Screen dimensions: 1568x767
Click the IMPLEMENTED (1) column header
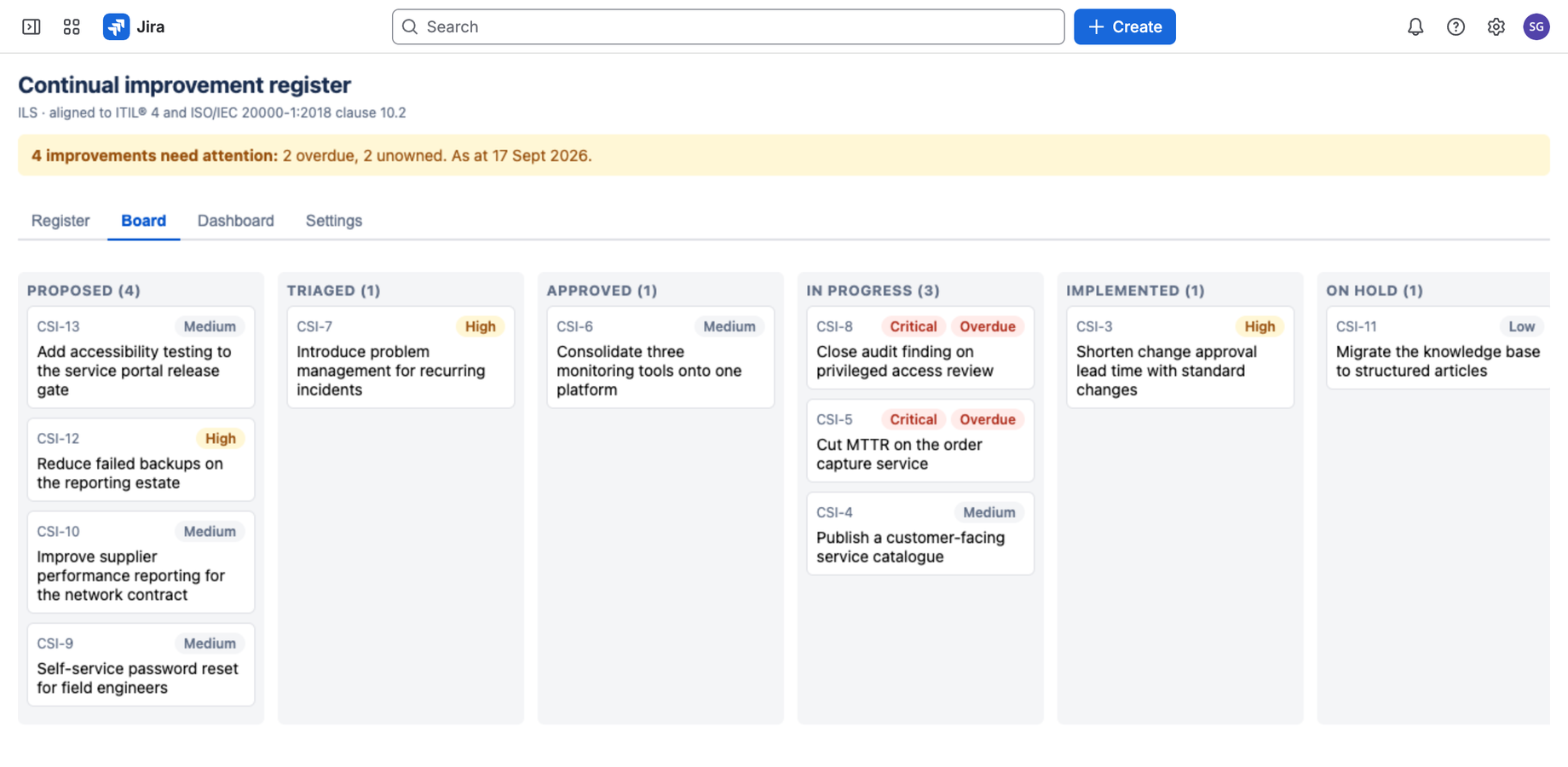coord(1135,291)
